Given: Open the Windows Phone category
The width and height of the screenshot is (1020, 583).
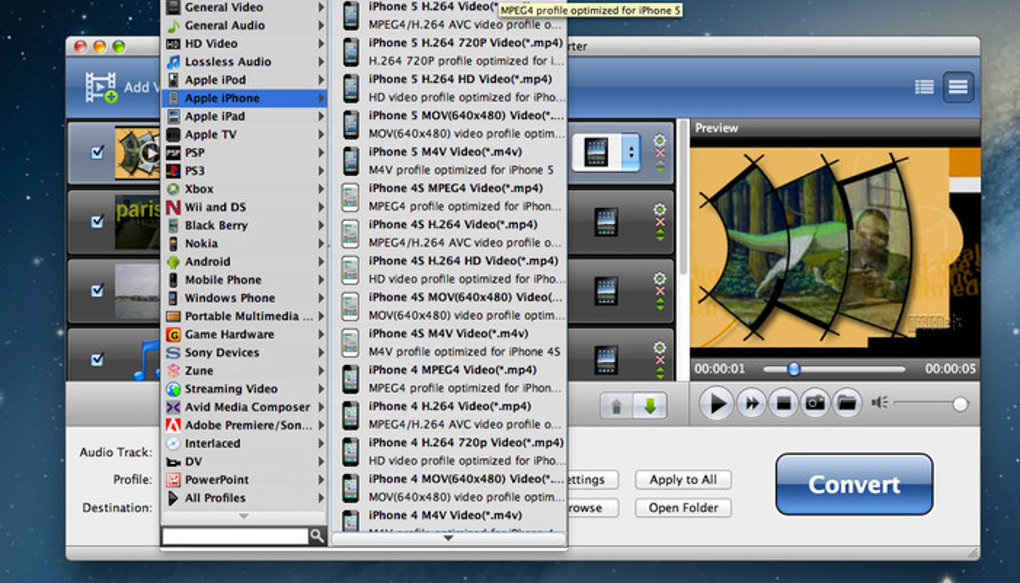Looking at the screenshot, I should 245,298.
